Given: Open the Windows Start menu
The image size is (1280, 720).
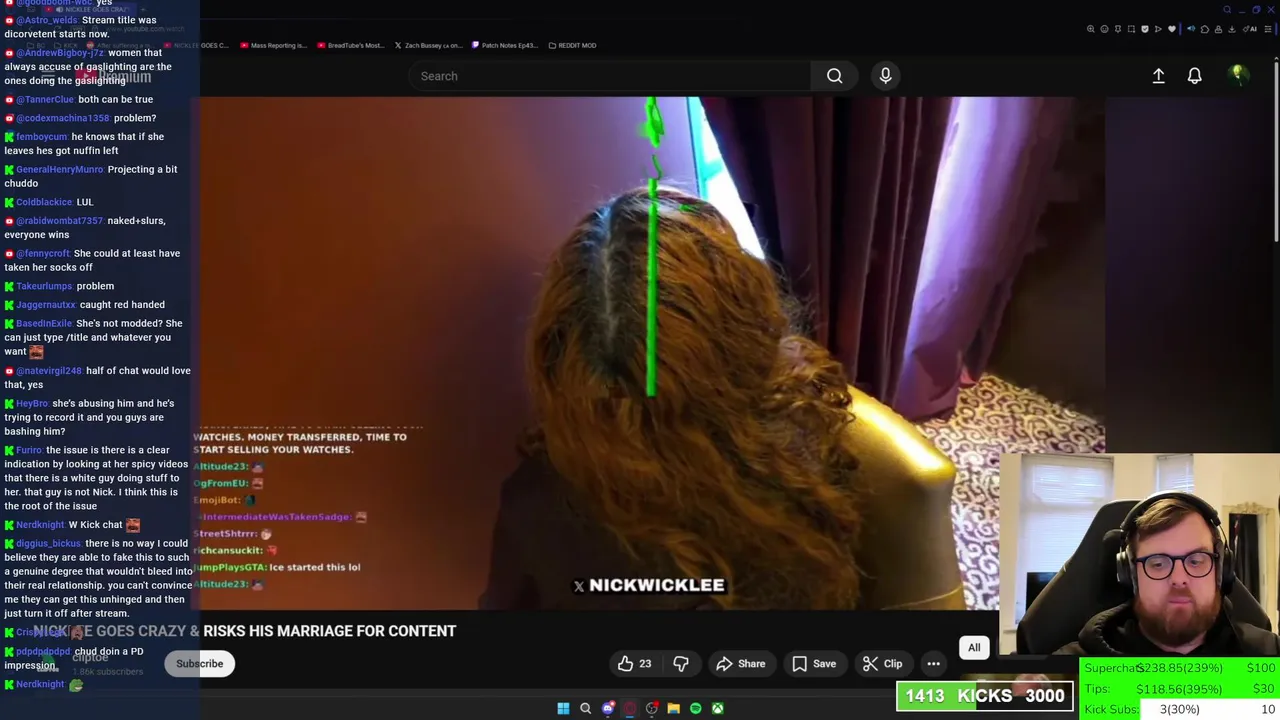Looking at the screenshot, I should pos(563,708).
